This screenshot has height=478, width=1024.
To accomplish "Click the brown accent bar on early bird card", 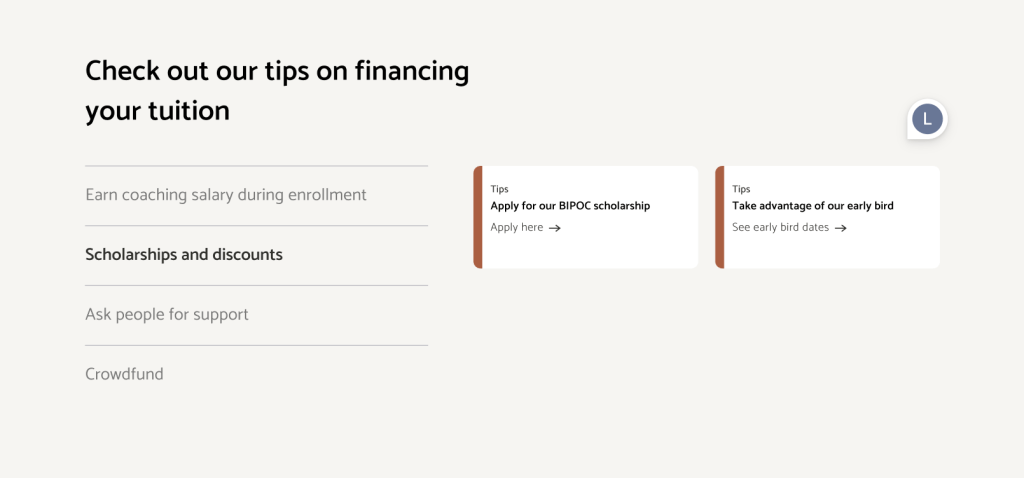I will (x=719, y=217).
